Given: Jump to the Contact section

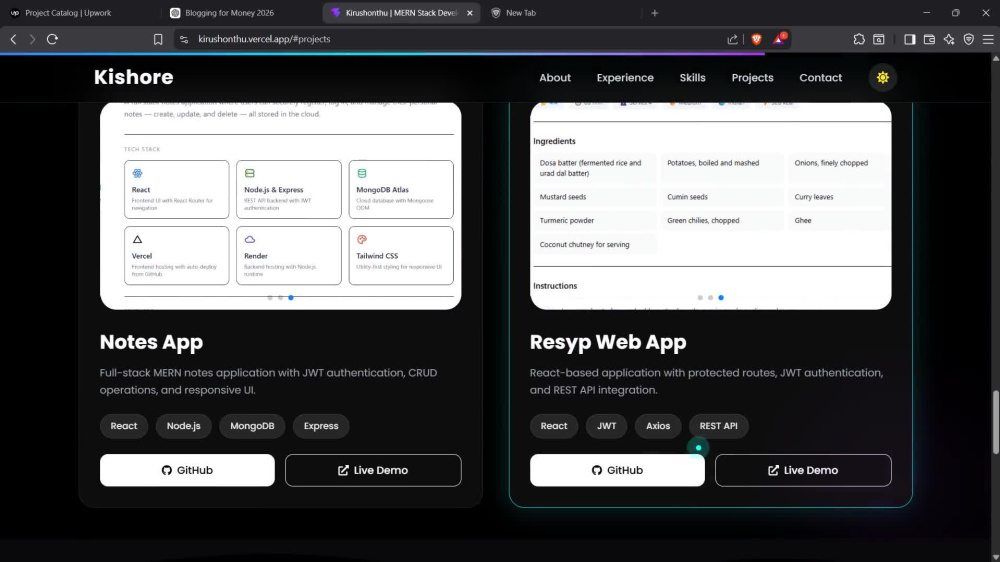Looking at the screenshot, I should 820,78.
